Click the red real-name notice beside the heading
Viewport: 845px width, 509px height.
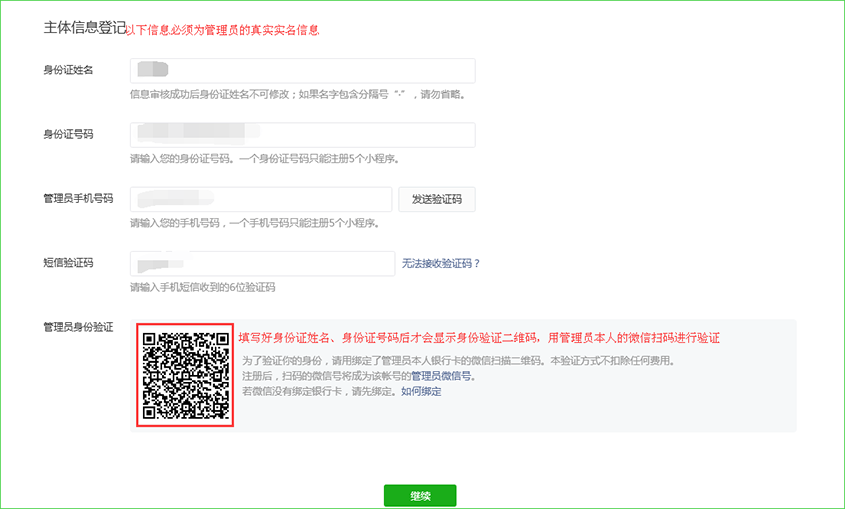(x=223, y=30)
